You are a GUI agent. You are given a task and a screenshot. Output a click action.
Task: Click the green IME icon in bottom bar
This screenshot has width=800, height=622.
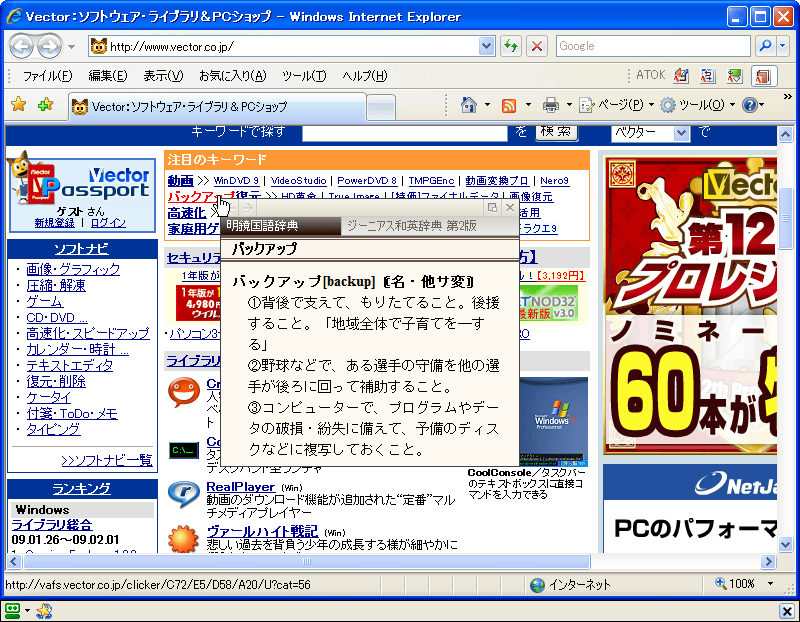click(12, 610)
